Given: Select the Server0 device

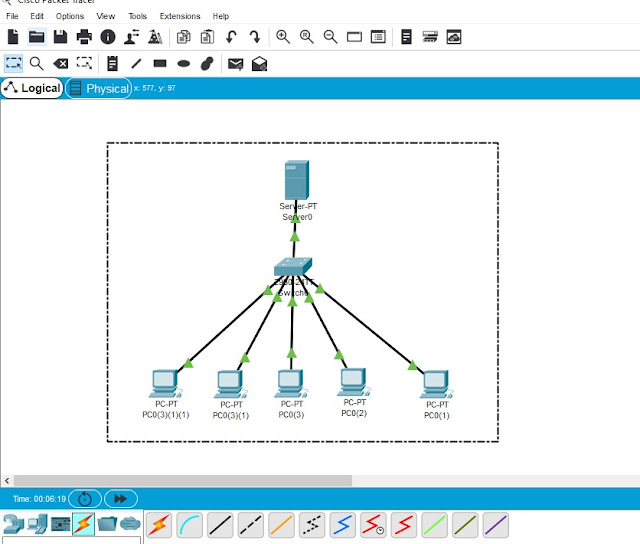Looking at the screenshot, I should tap(297, 180).
